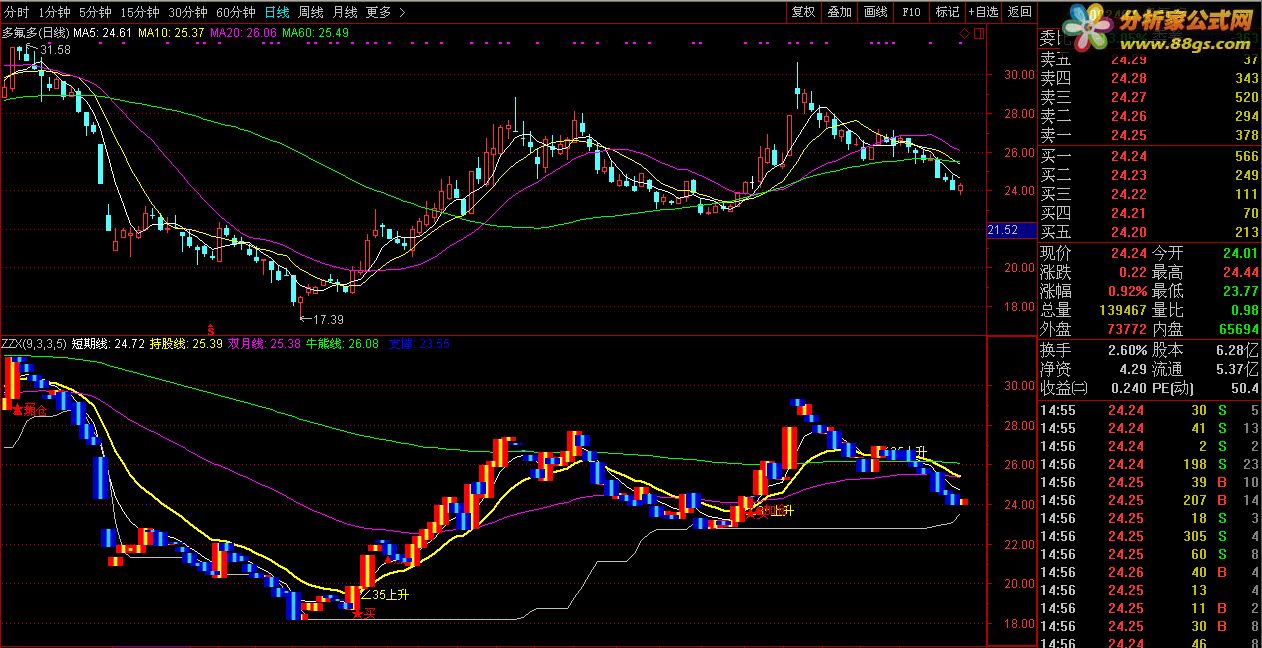Click the 31.58 high price label

55,50
